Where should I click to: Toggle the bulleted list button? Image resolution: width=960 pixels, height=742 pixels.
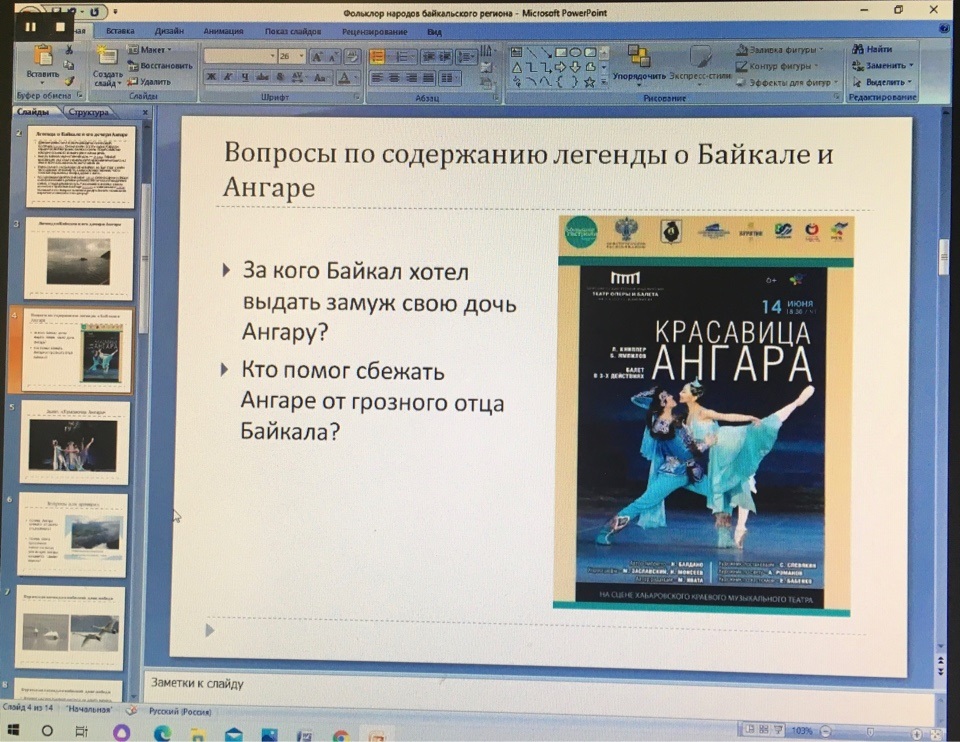378,57
